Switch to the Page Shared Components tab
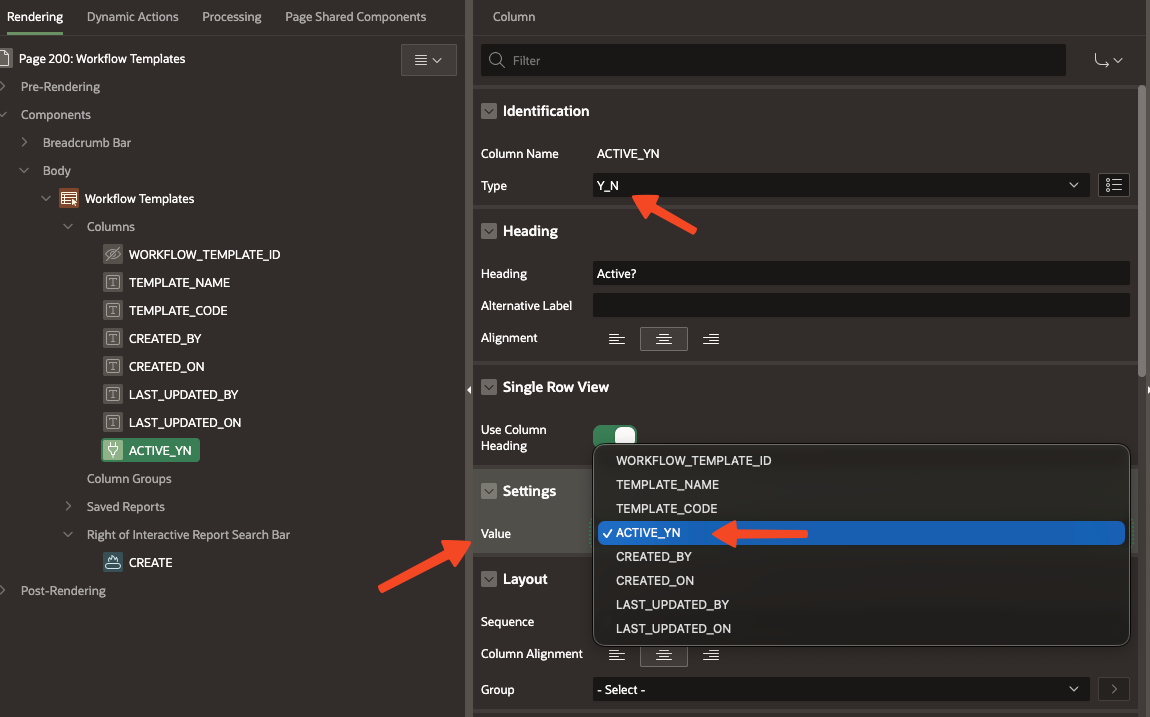 pyautogui.click(x=356, y=16)
